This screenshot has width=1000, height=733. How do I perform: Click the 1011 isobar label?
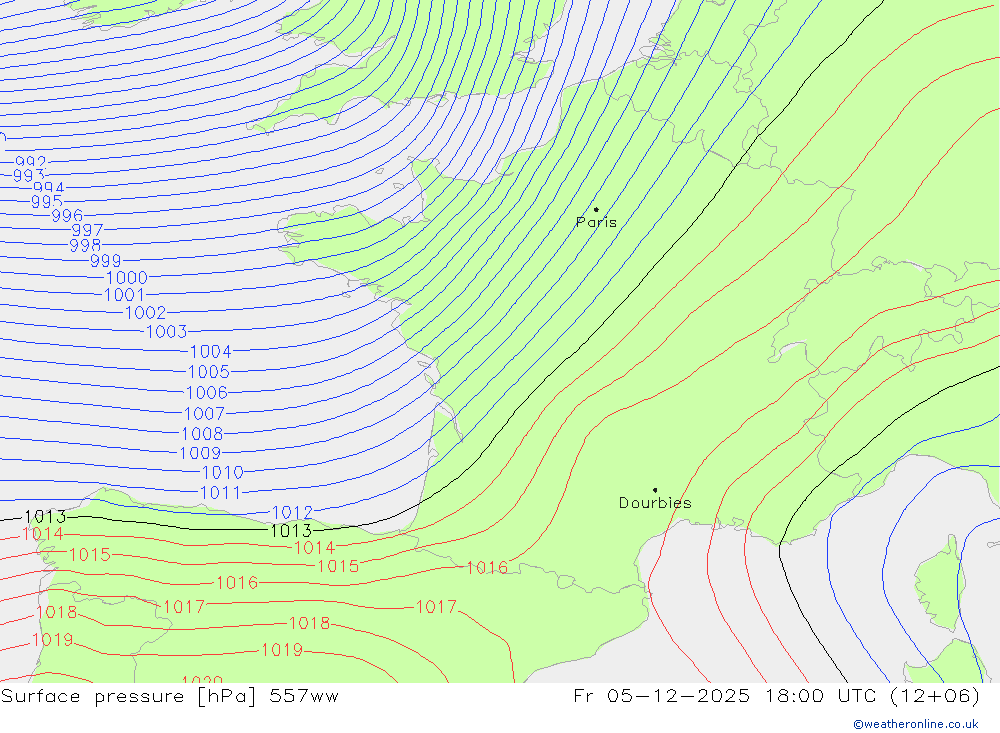pyautogui.click(x=220, y=492)
